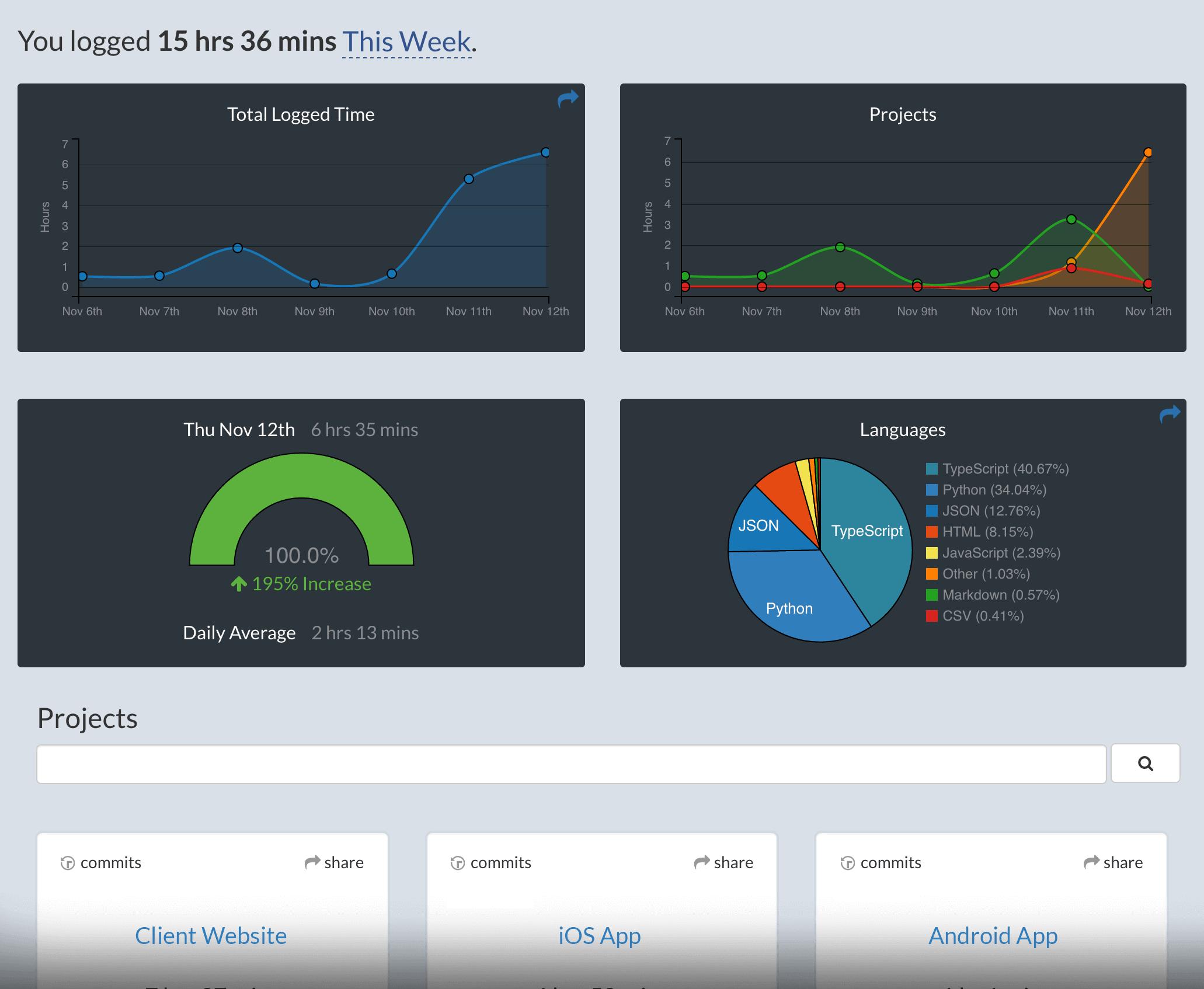Click the 6 hrs 35 mins value
Screen dimensions: 1204x989
pos(364,430)
